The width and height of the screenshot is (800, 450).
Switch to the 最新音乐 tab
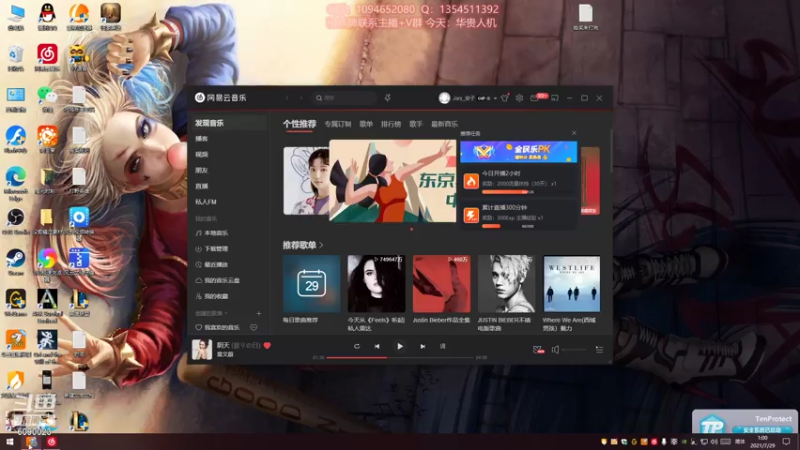pyautogui.click(x=444, y=124)
